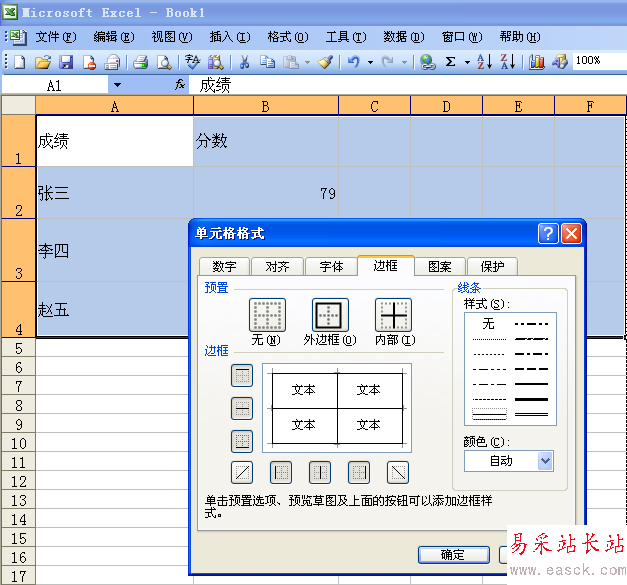
Task: Open the 文件(F) menu
Action: (56, 37)
